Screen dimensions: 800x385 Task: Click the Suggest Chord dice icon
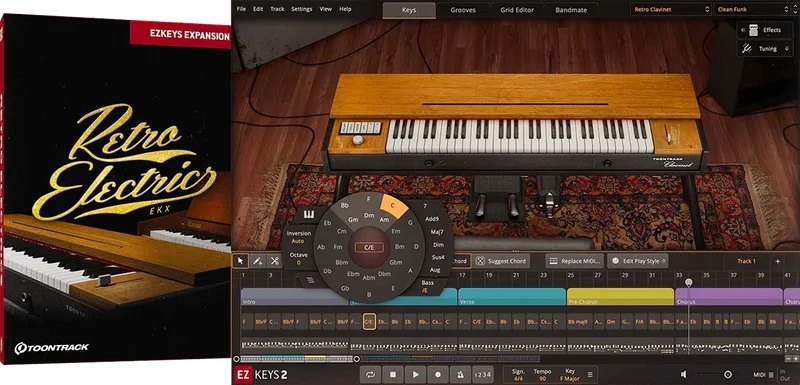pos(480,261)
